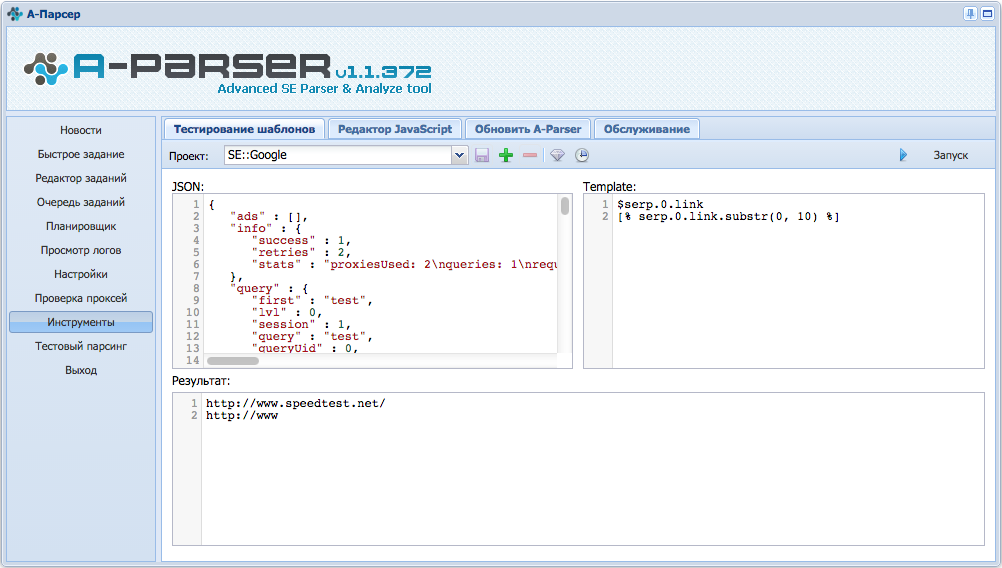Click the maximize window icon in title bar
Image resolution: width=1002 pixels, height=568 pixels.
[987, 13]
